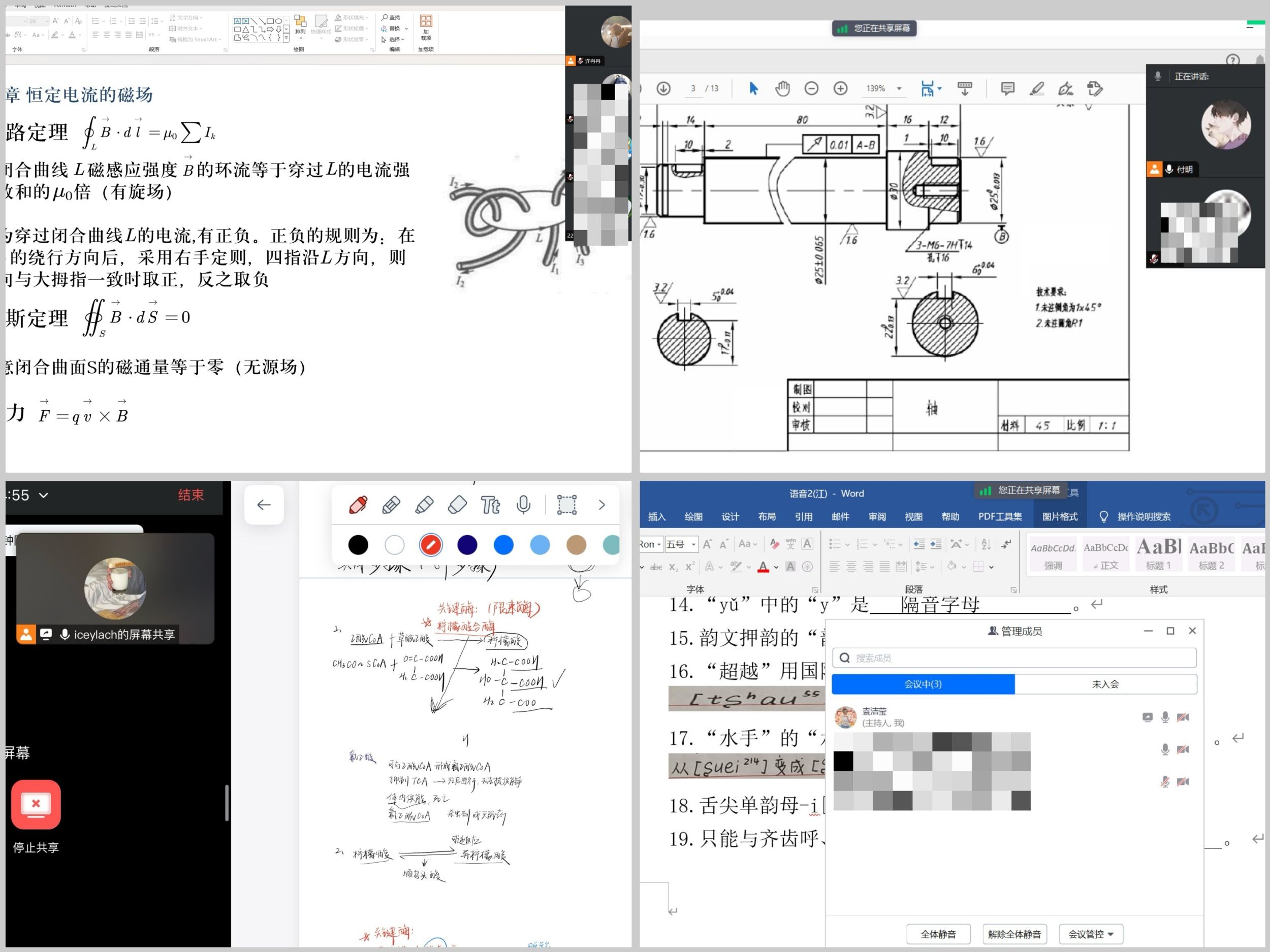Select the PDF highlighter pen tool

pyautogui.click(x=1036, y=88)
